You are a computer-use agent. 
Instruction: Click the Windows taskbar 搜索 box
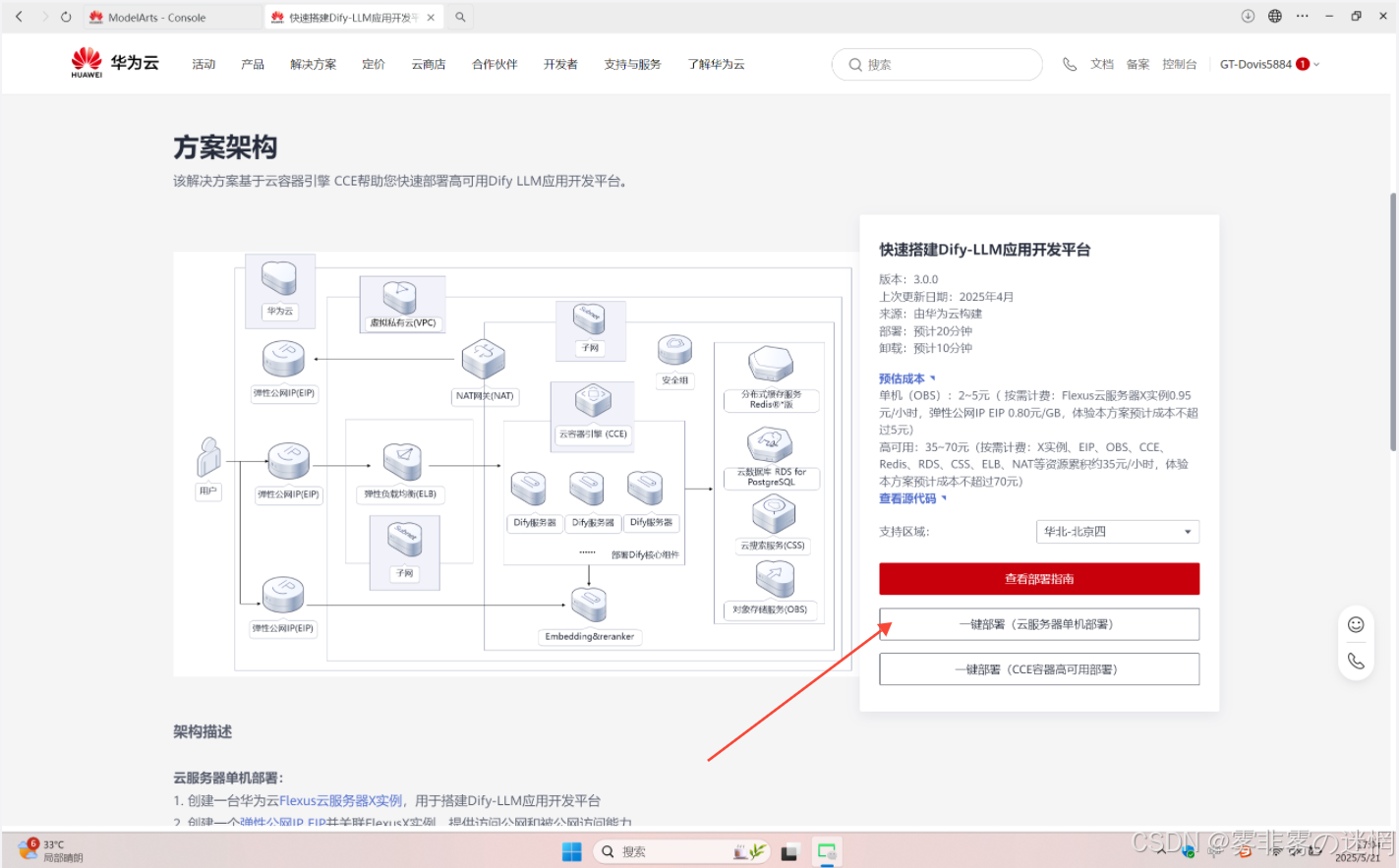tap(682, 851)
